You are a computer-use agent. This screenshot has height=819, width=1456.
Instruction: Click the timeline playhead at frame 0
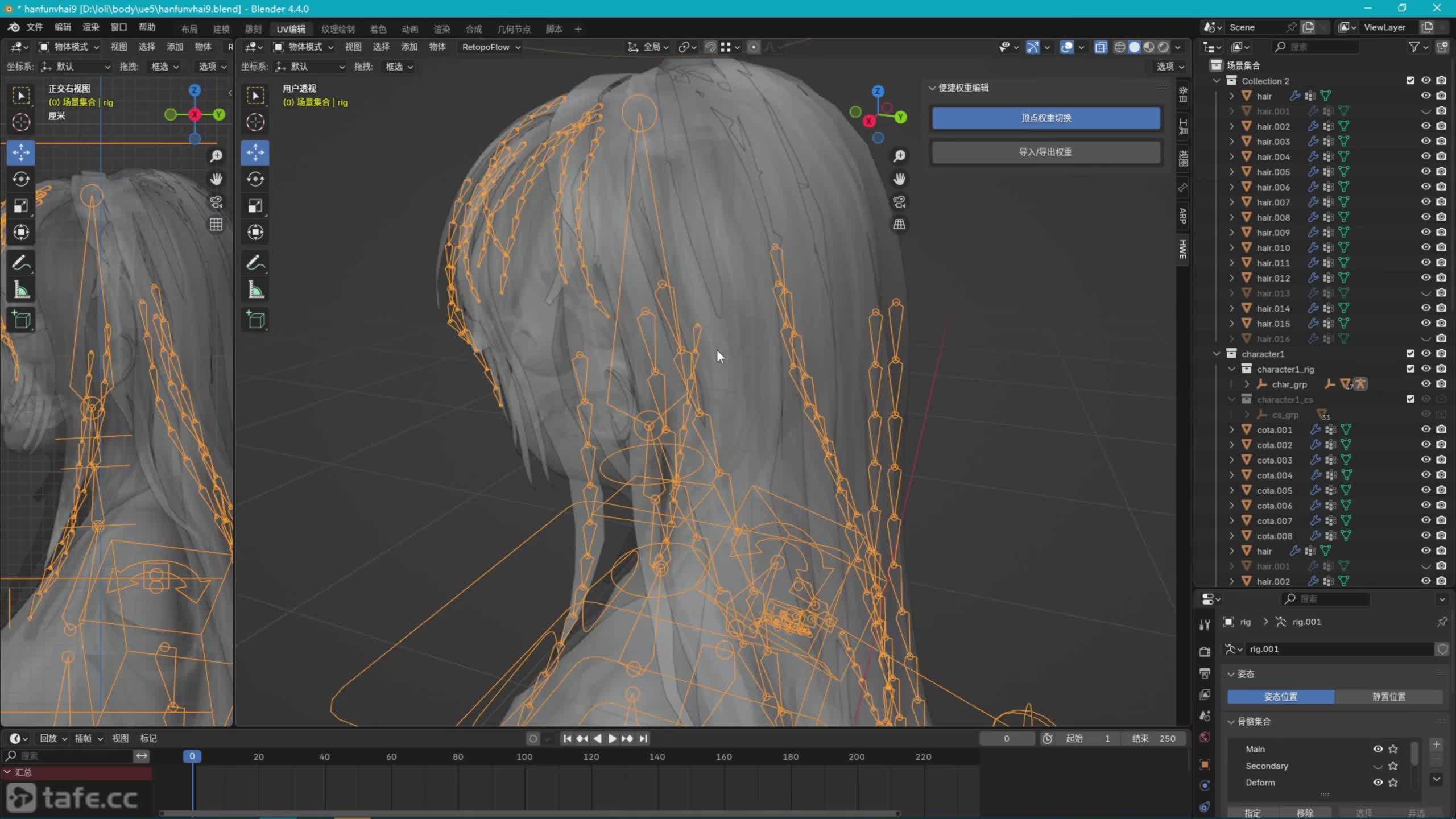tap(192, 756)
